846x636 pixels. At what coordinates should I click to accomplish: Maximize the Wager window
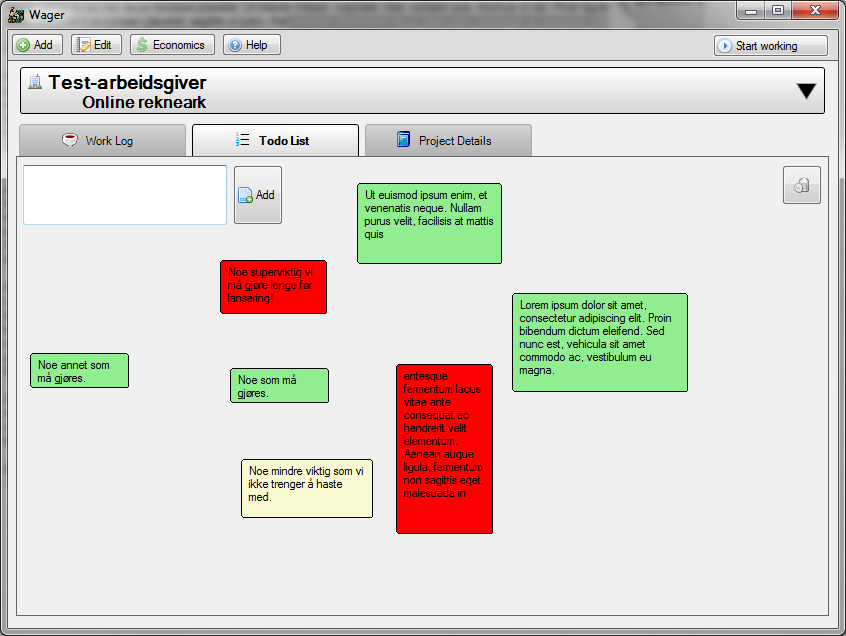coord(777,10)
